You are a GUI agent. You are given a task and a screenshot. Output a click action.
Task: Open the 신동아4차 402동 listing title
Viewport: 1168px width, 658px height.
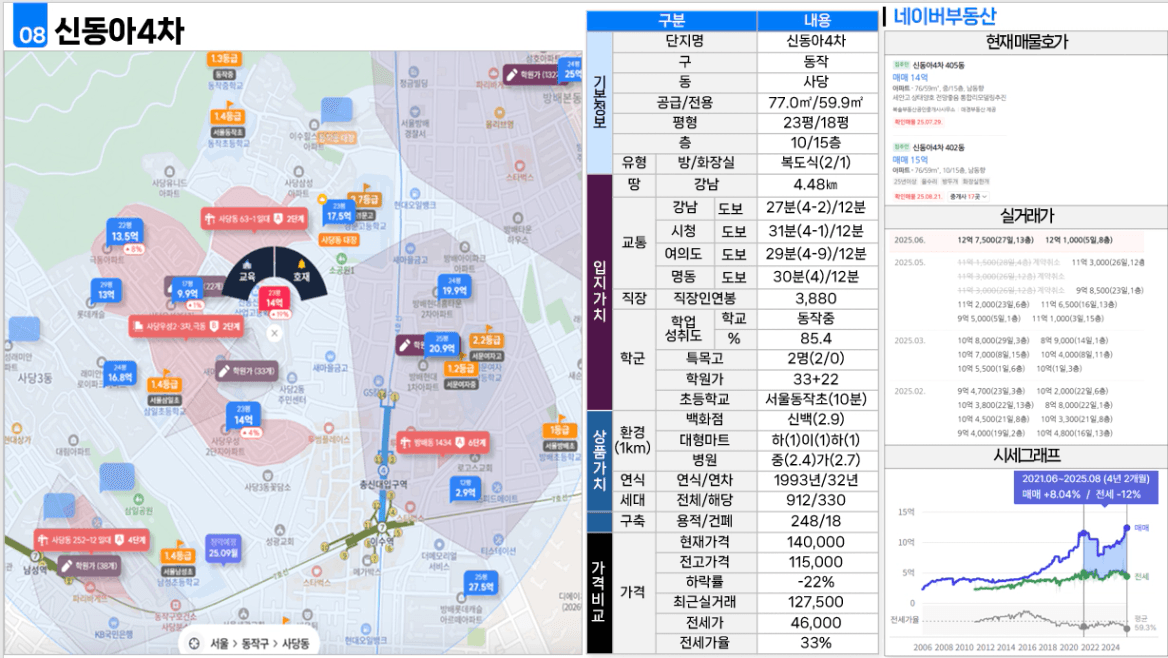pos(938,148)
